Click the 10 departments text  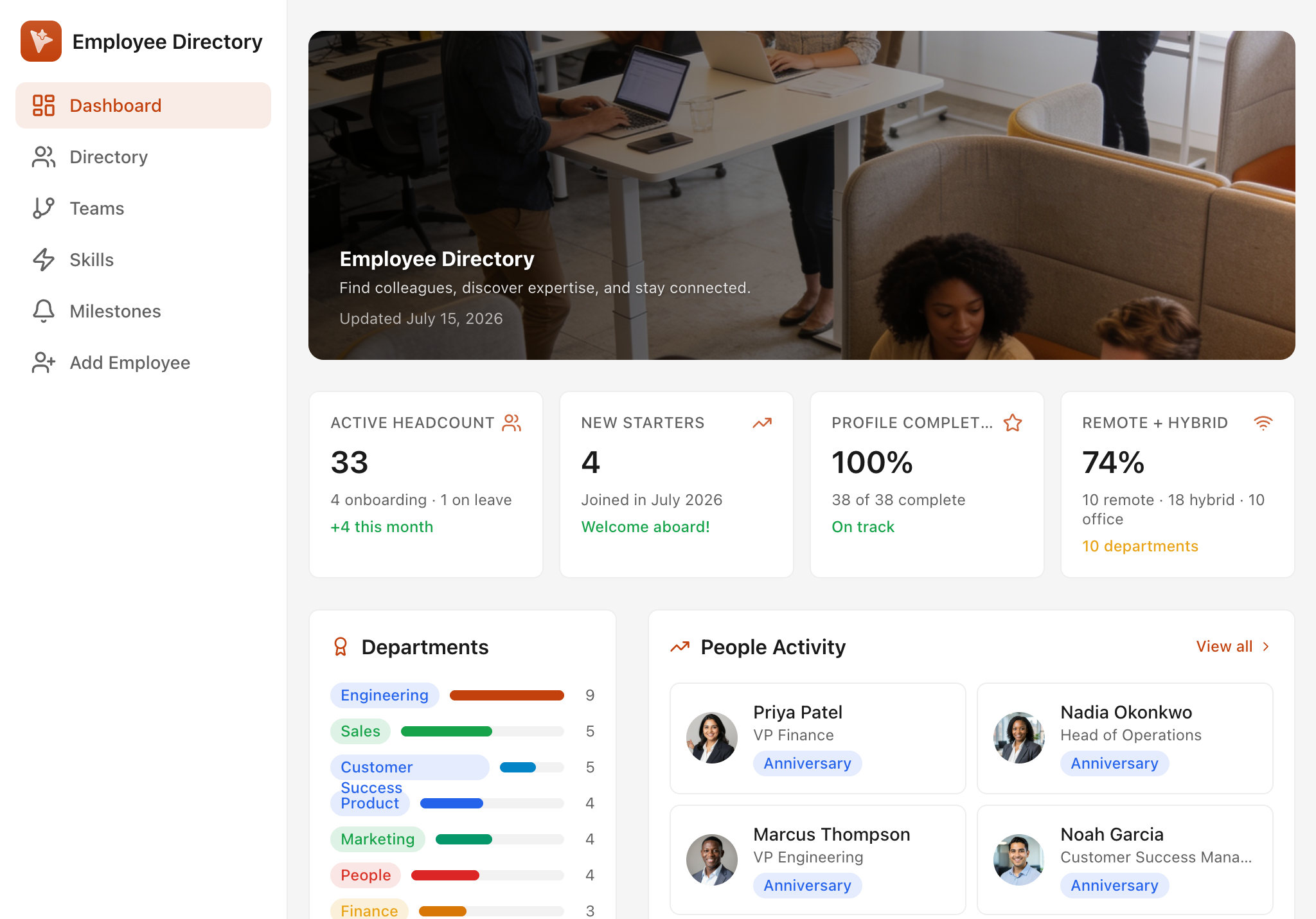[1140, 546]
